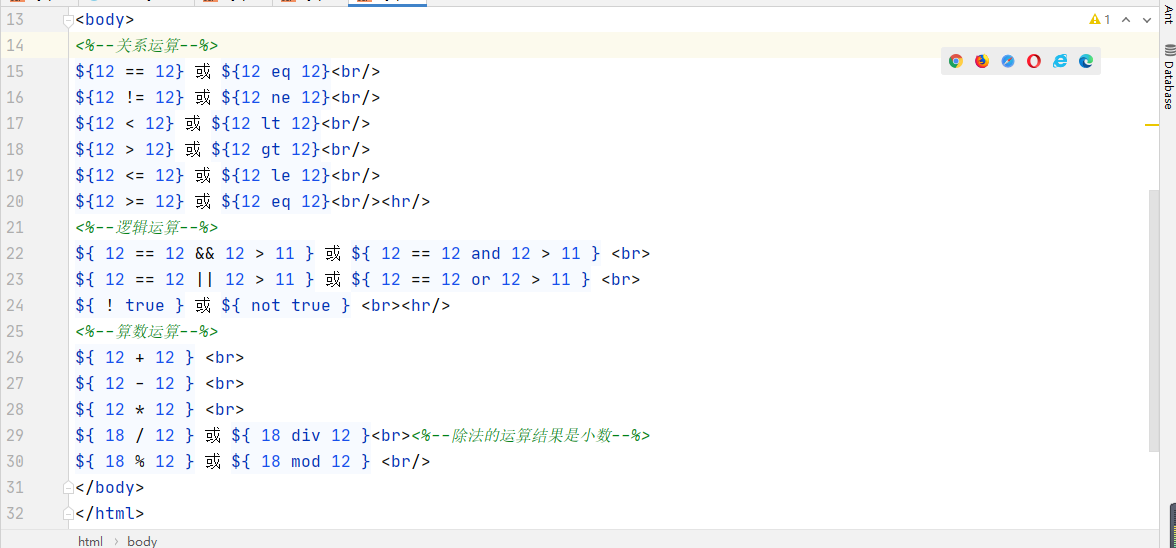Click the 除法的运算结果是小数 comment
The height and width of the screenshot is (548, 1176).
coord(530,436)
